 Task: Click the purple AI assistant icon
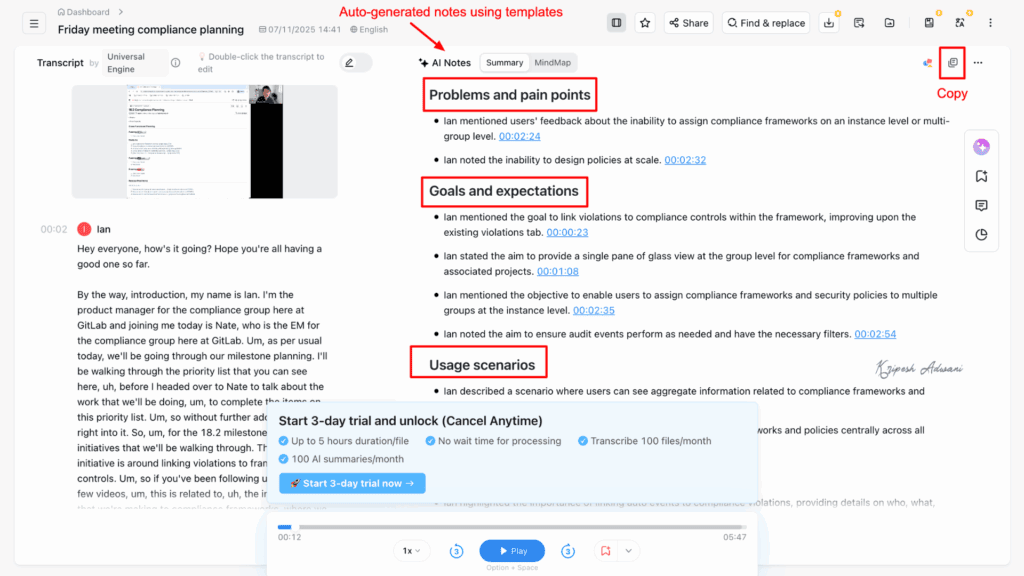[981, 147]
